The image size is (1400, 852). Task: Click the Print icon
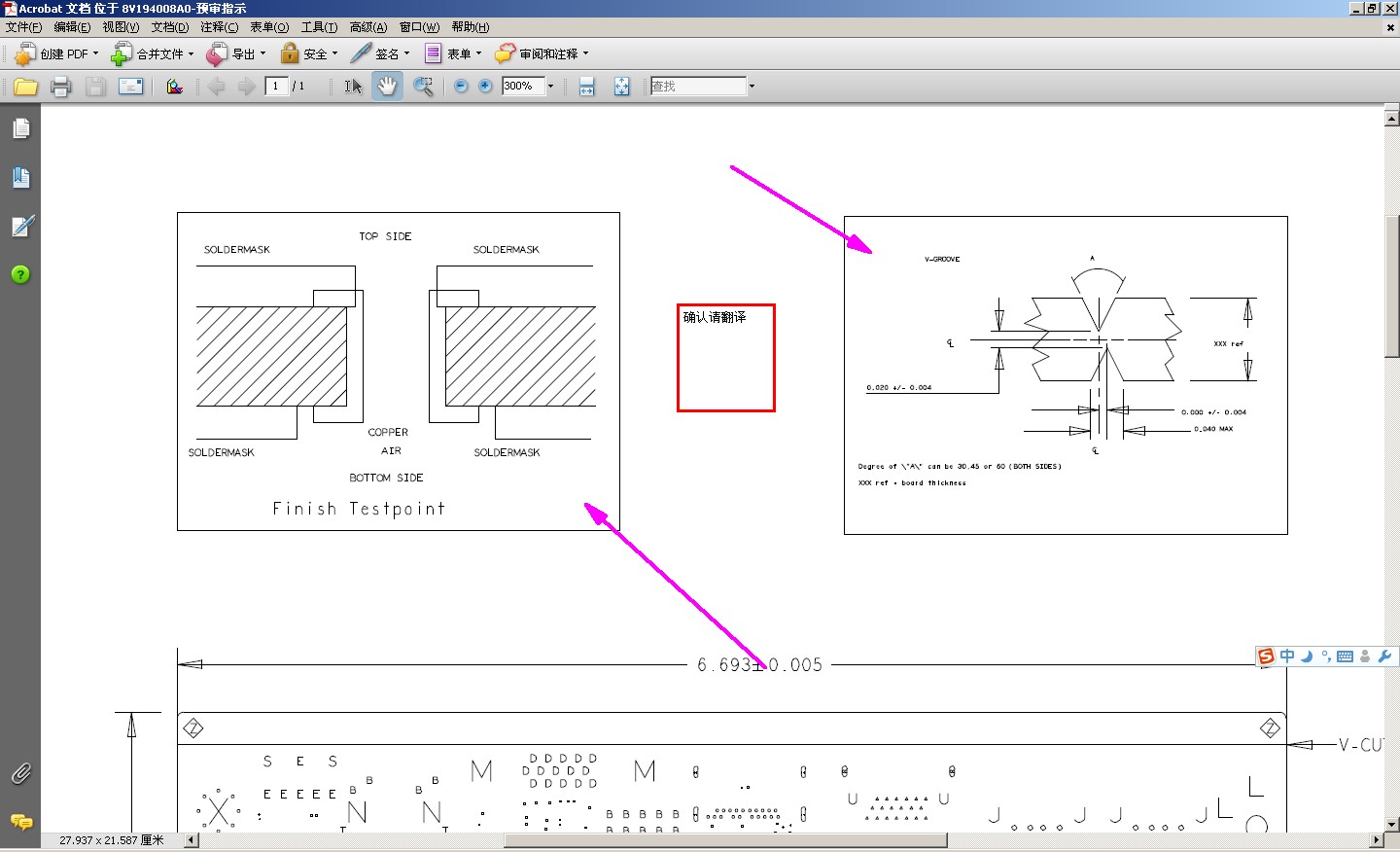(x=60, y=87)
